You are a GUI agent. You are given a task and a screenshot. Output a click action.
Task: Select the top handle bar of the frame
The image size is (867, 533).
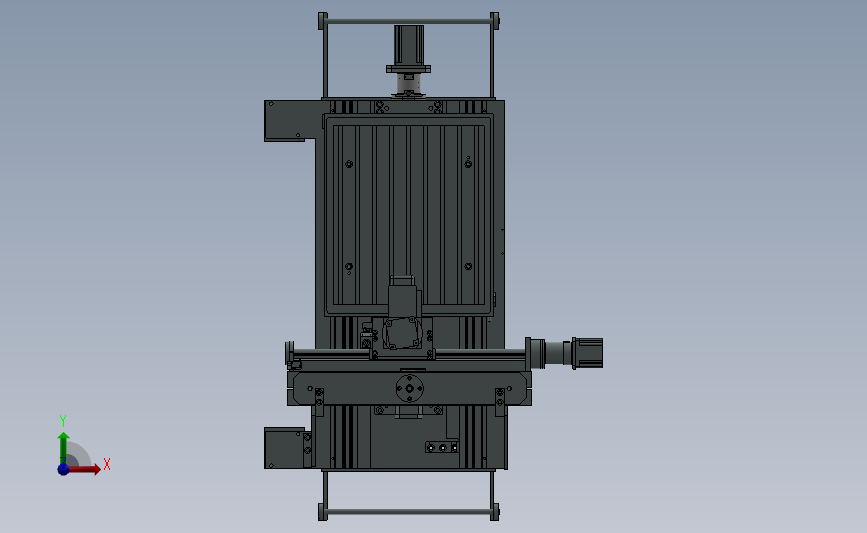pos(409,22)
